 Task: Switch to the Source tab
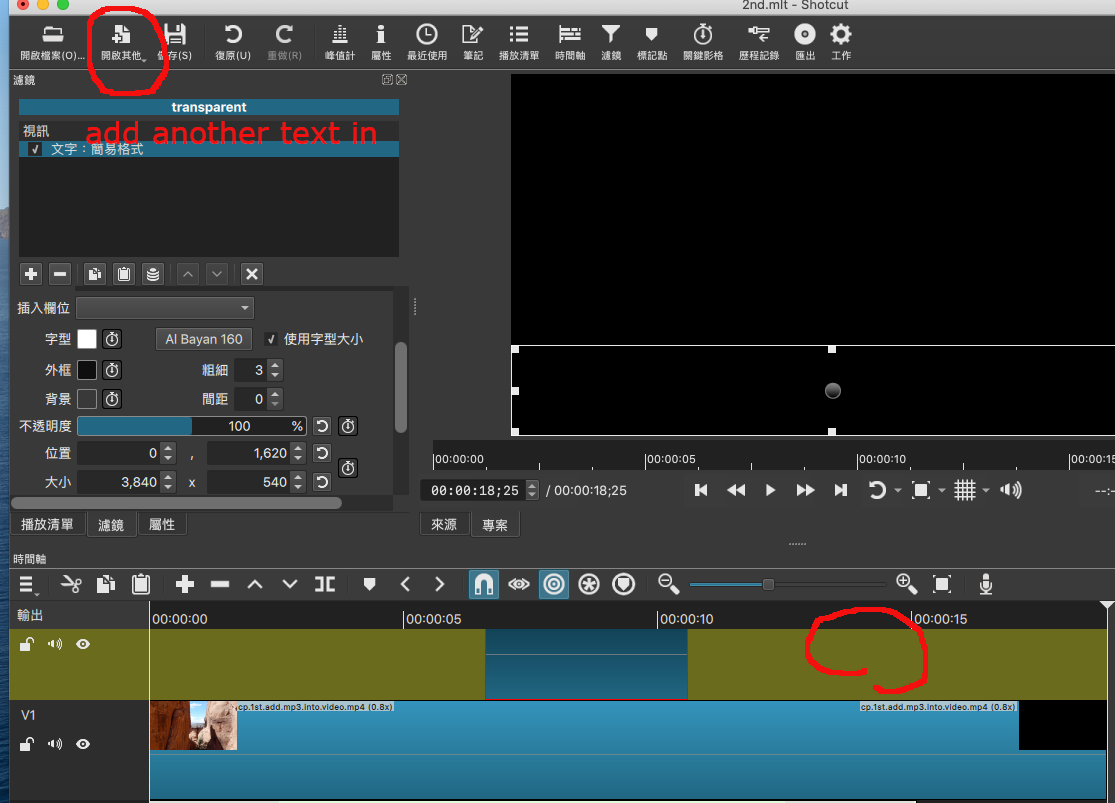pyautogui.click(x=444, y=524)
